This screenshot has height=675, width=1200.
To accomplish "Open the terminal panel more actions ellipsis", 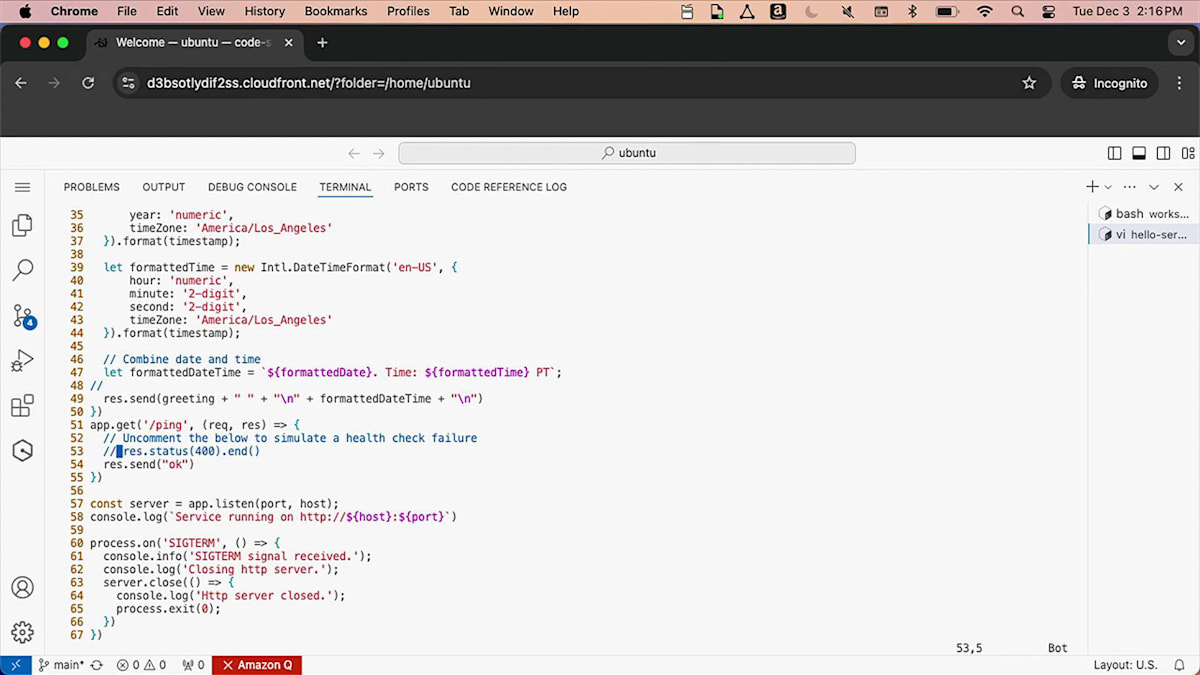I will click(1130, 187).
